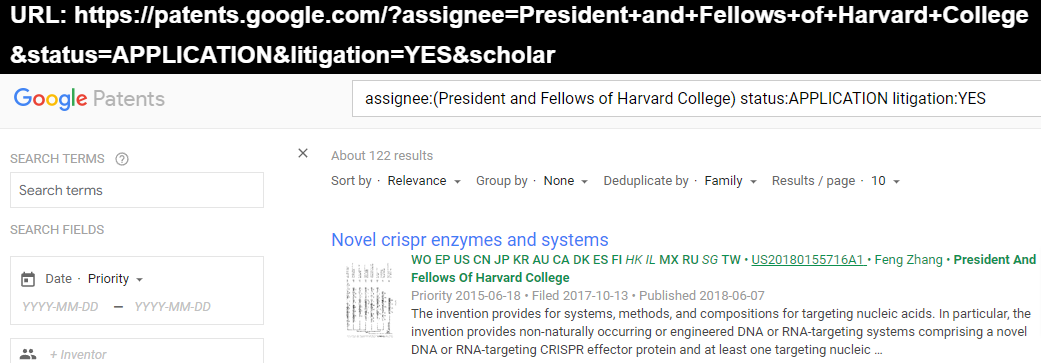Open Novel crispr enzymes and systems result

[469, 240]
